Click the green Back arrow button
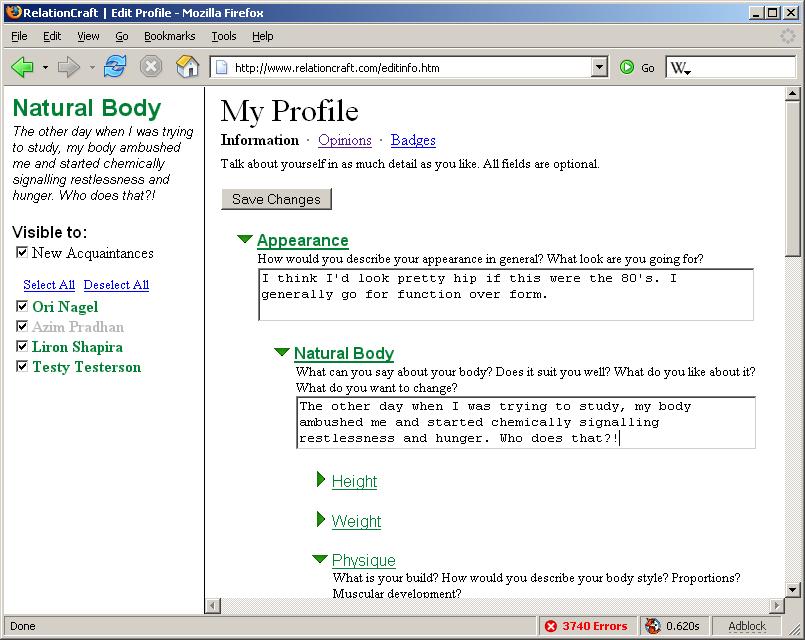 (22, 67)
